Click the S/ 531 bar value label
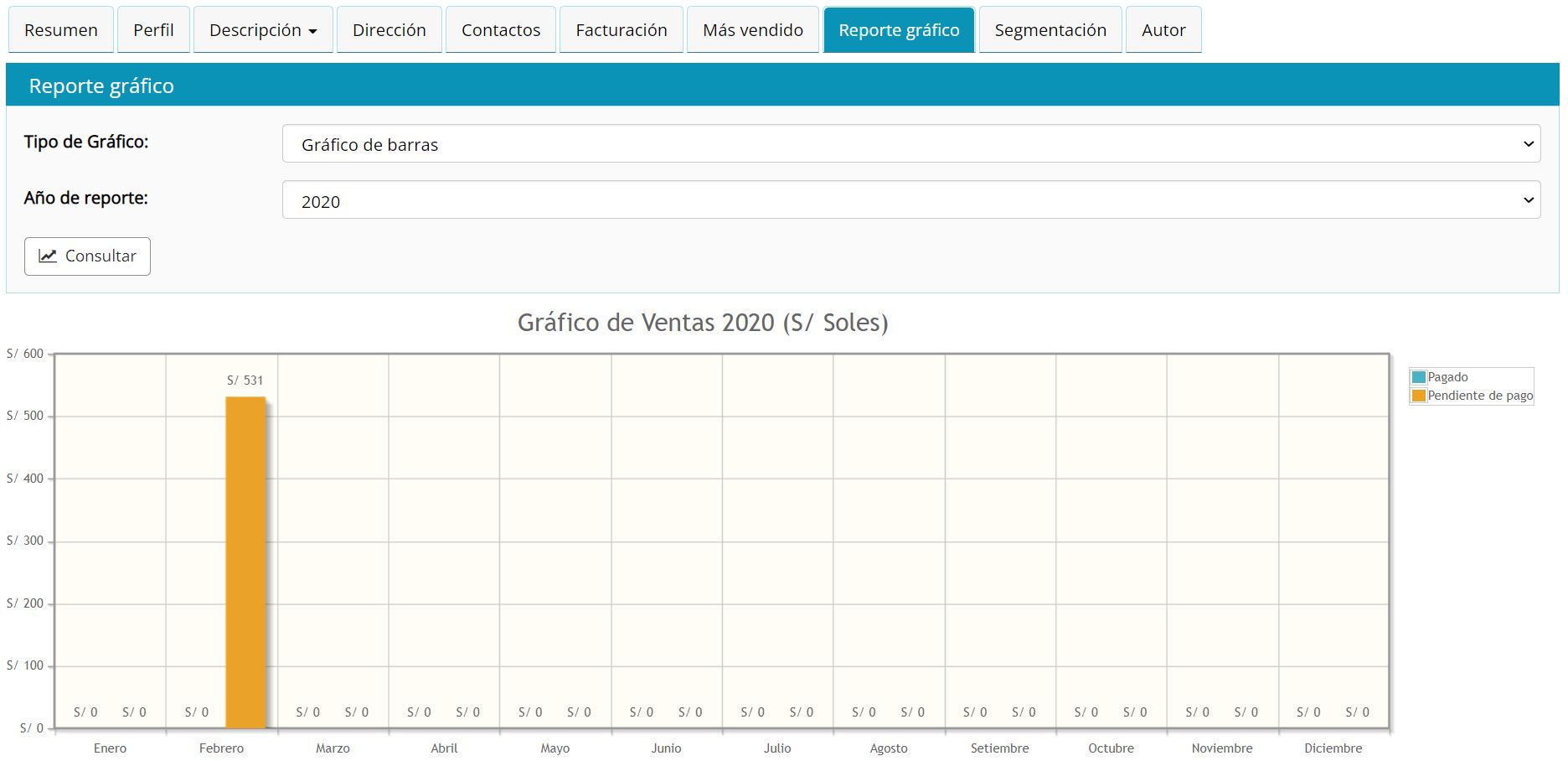Viewport: 1568px width, 761px height. (x=245, y=380)
